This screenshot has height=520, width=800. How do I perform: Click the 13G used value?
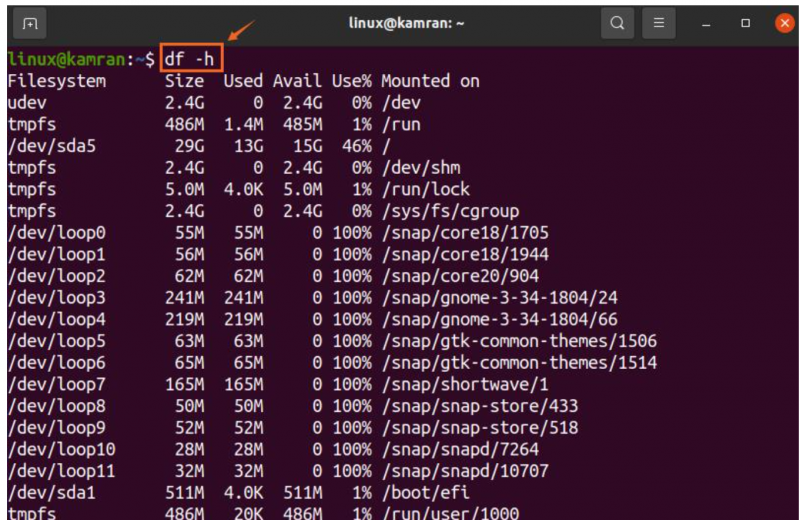coord(248,146)
